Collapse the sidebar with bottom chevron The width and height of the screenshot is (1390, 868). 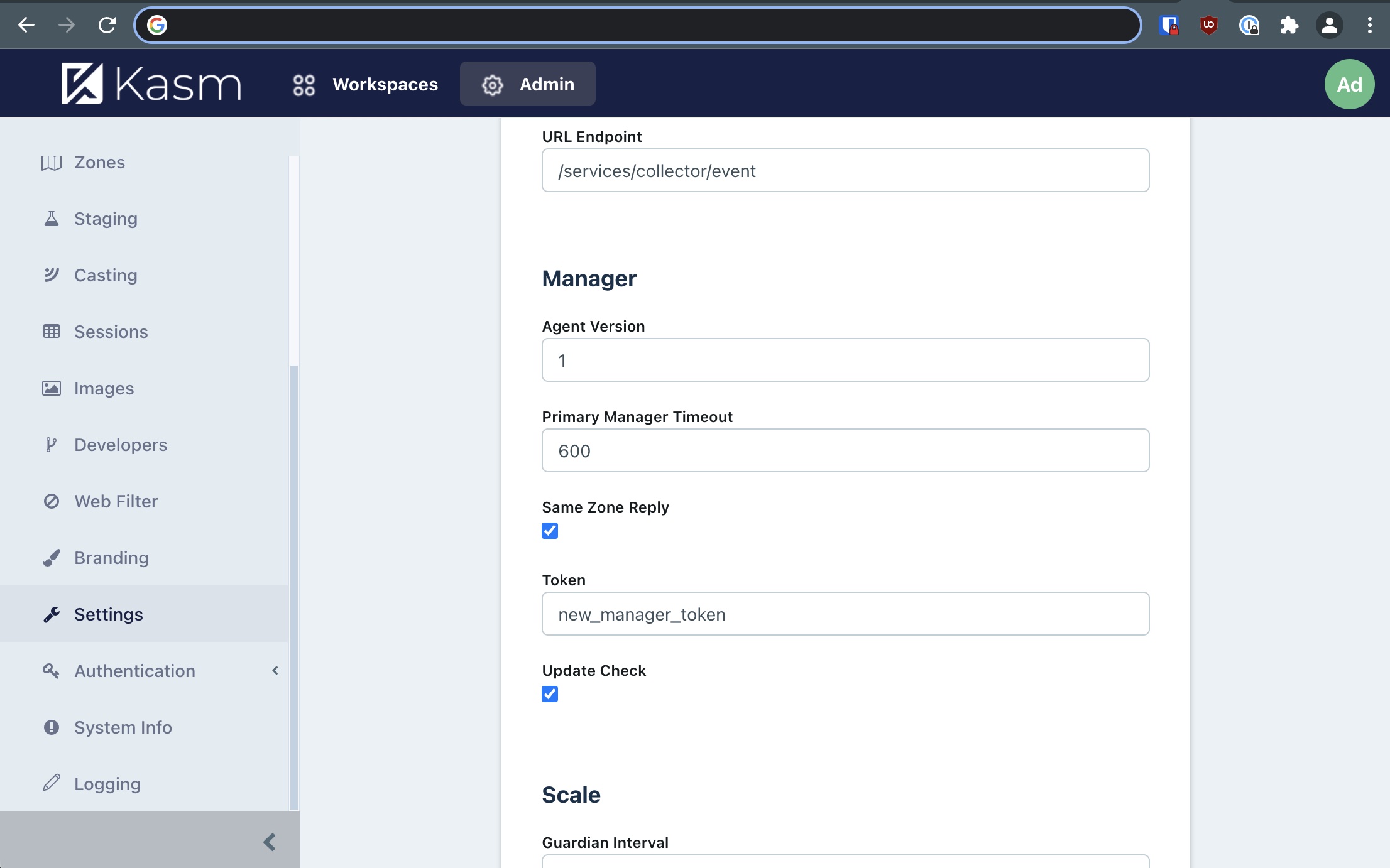click(270, 842)
